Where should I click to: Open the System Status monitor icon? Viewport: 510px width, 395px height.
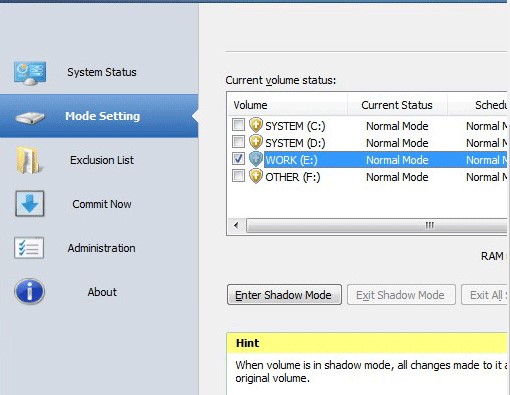pyautogui.click(x=30, y=73)
